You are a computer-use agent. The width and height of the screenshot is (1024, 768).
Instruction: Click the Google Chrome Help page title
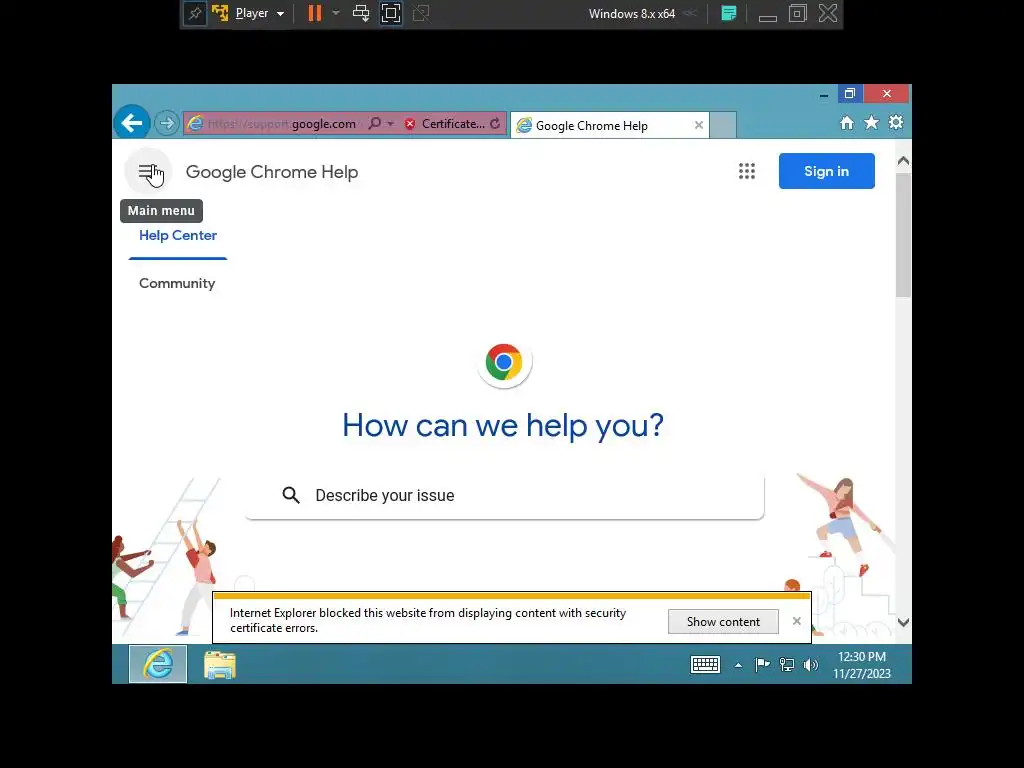(x=272, y=172)
